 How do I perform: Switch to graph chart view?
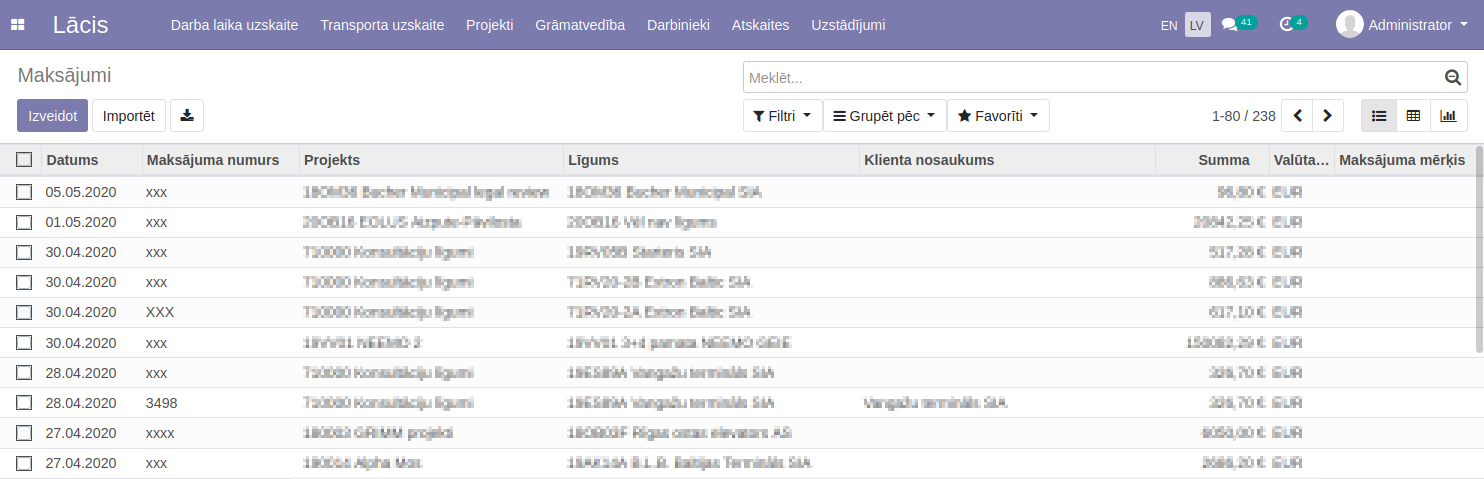[x=1447, y=116]
